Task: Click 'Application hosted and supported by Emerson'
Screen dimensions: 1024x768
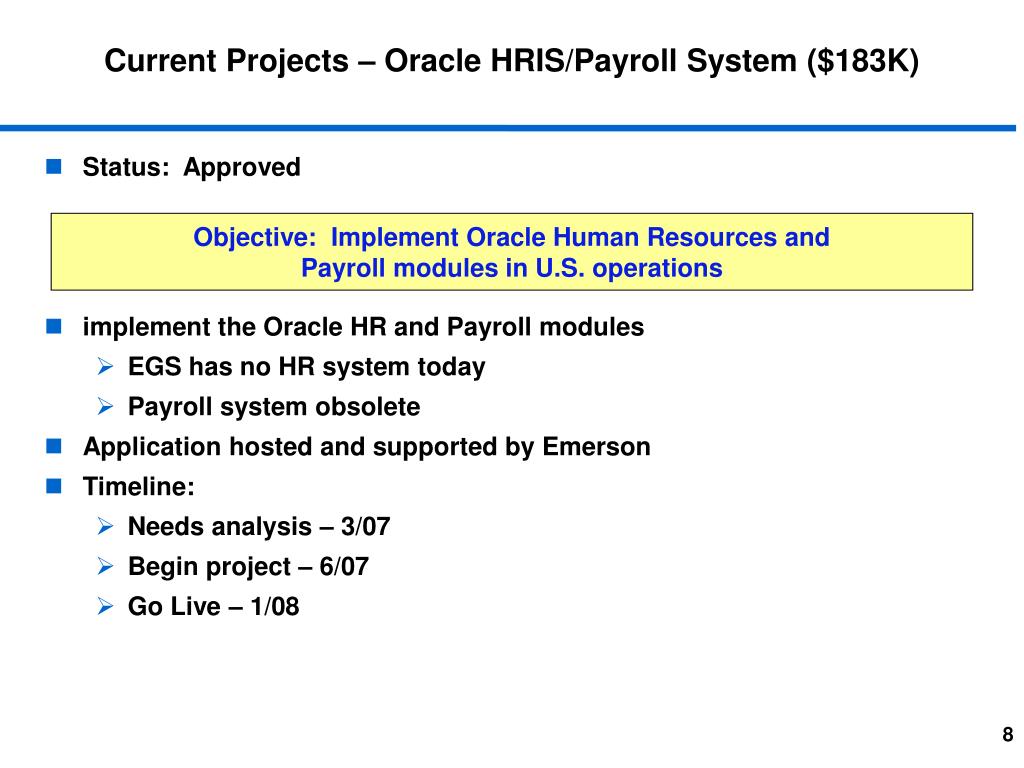Action: (x=366, y=447)
